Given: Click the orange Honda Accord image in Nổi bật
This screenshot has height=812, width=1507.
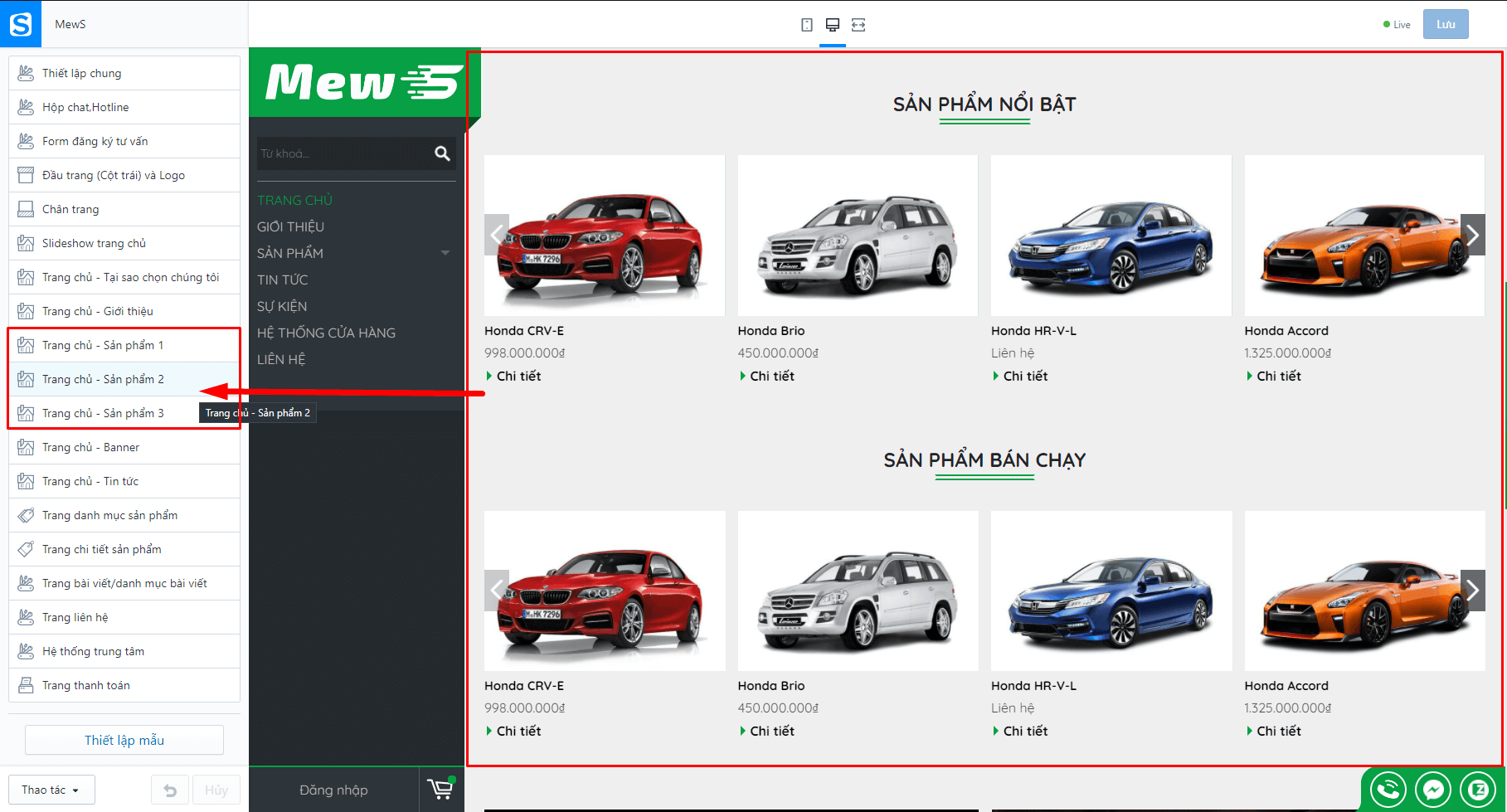Looking at the screenshot, I should point(1364,236).
